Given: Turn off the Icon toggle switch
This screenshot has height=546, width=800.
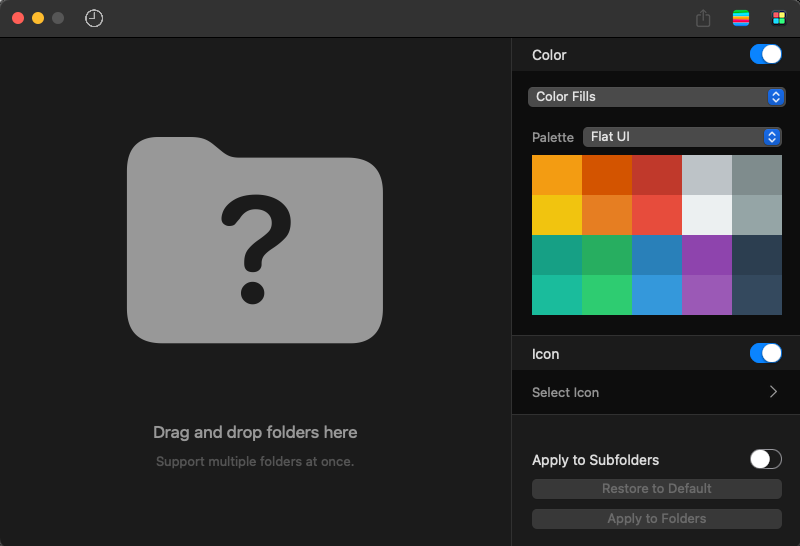Looking at the screenshot, I should pyautogui.click(x=765, y=353).
